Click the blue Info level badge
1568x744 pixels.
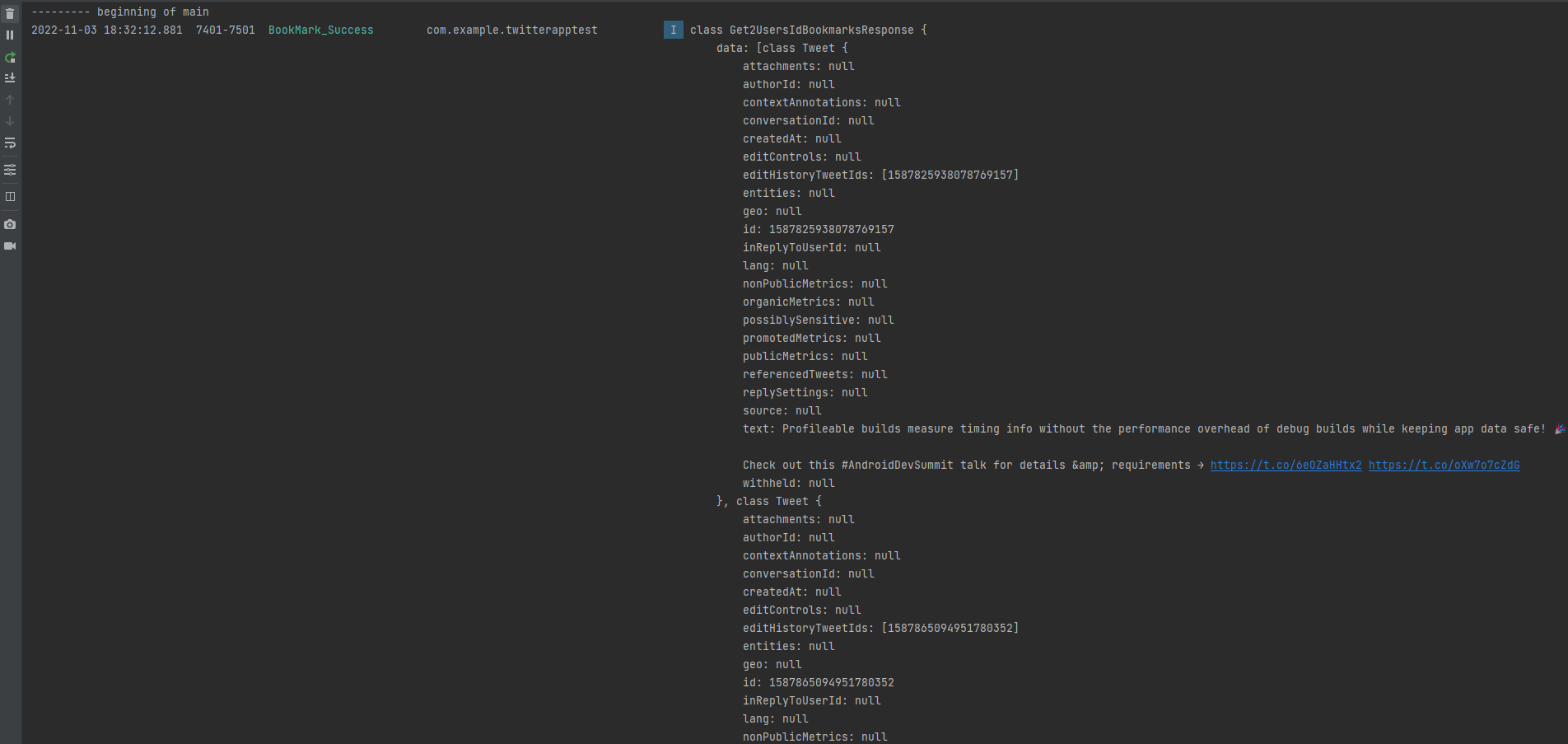(673, 30)
